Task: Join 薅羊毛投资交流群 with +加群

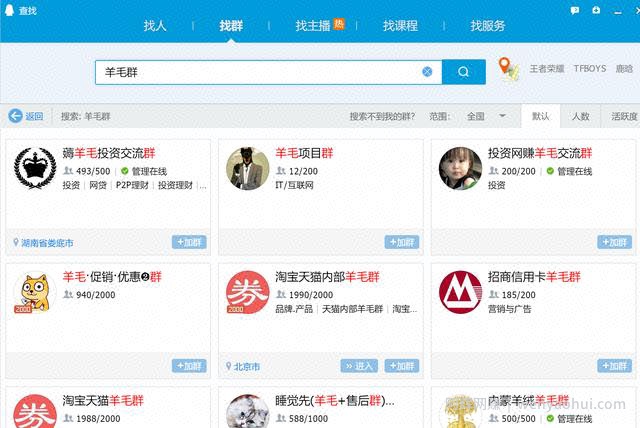Action: coord(189,242)
